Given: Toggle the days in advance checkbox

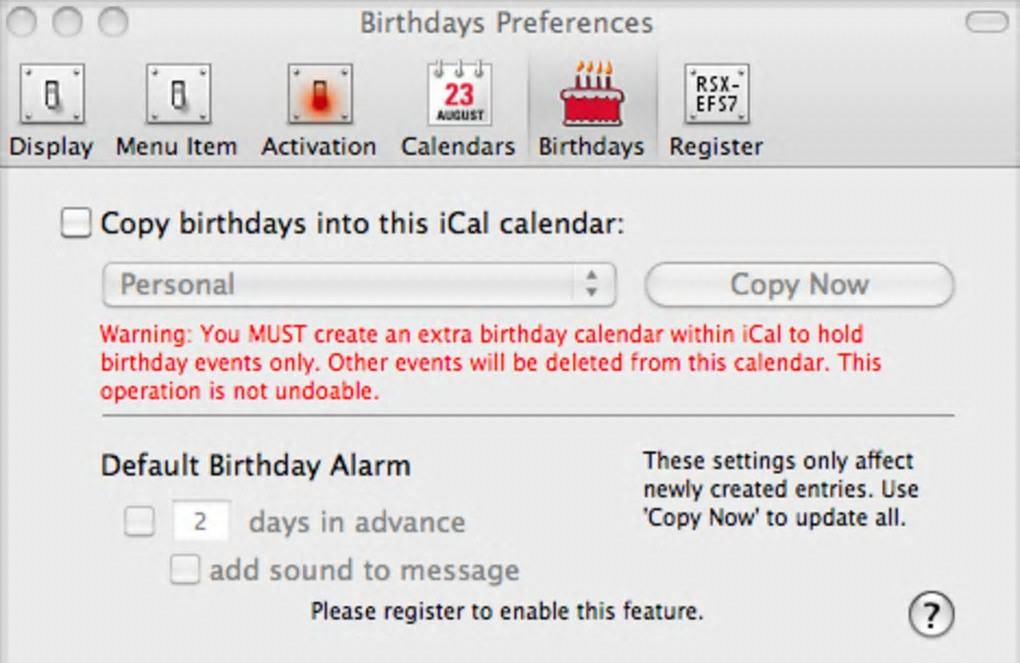Looking at the screenshot, I should click(x=140, y=522).
